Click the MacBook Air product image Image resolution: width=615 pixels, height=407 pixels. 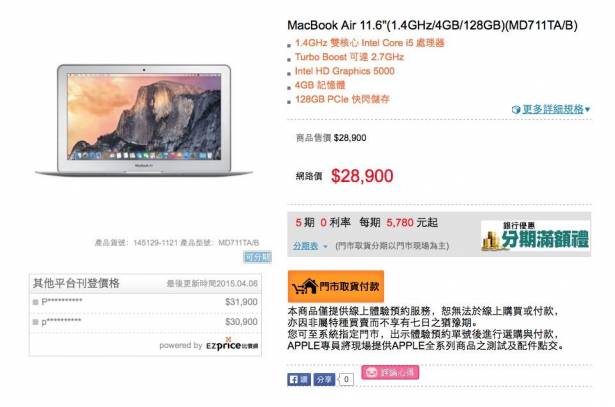[x=144, y=120]
